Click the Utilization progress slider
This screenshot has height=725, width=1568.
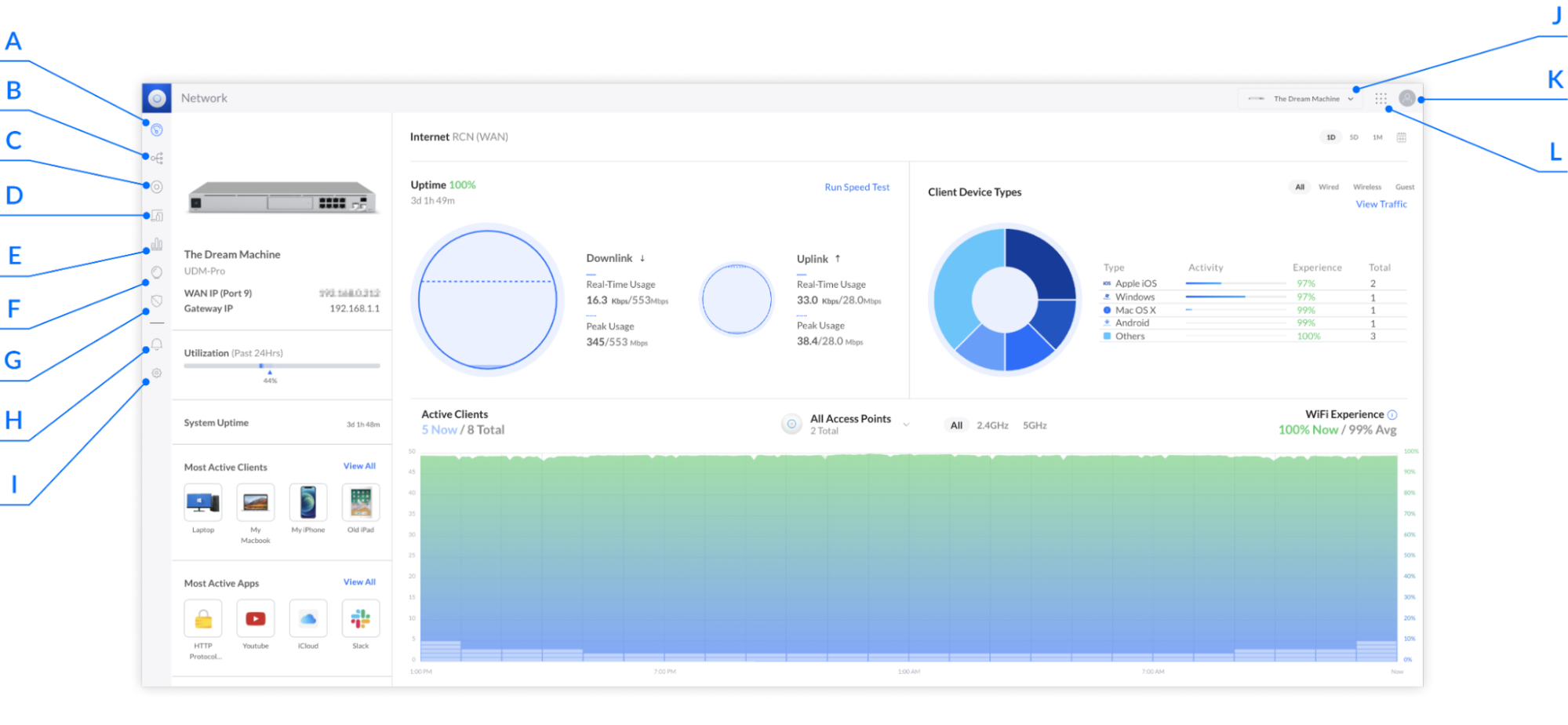tap(264, 364)
